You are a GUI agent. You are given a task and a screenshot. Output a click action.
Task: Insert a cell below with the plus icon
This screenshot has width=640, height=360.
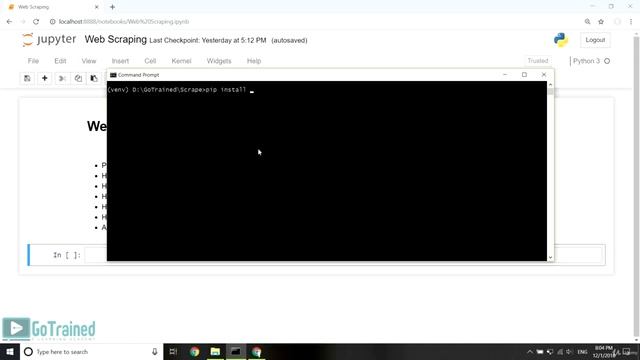[x=44, y=78]
